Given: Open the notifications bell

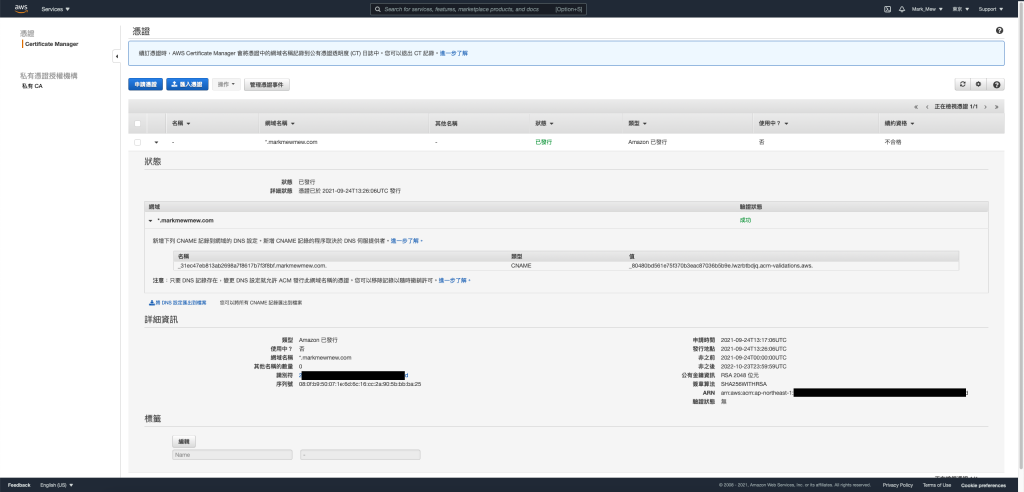Looking at the screenshot, I should coord(902,9).
